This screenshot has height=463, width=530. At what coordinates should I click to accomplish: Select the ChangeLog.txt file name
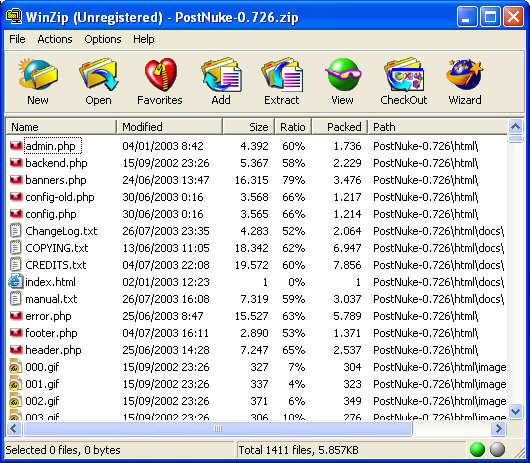click(61, 231)
